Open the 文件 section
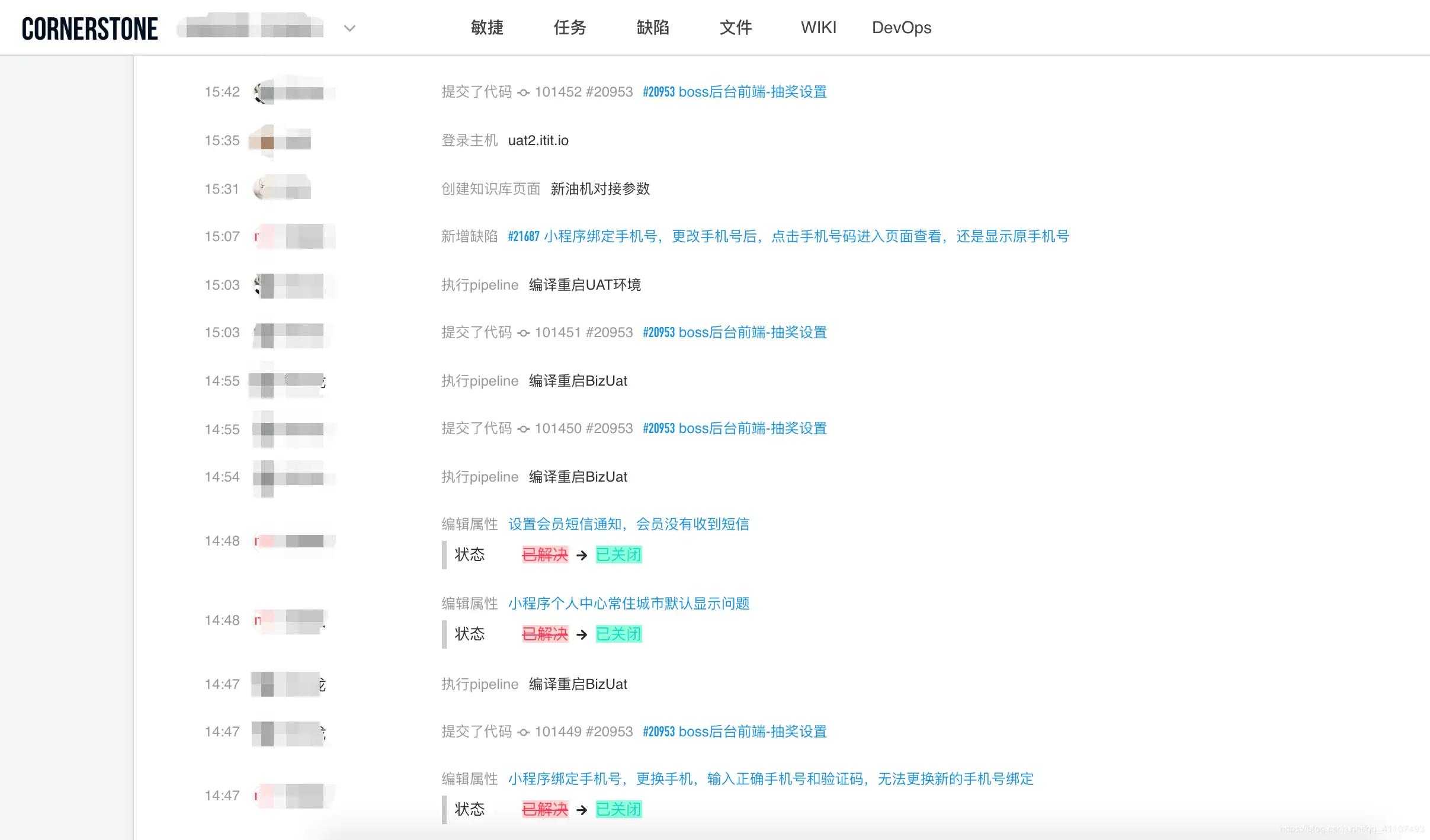This screenshot has width=1430, height=840. coord(736,27)
